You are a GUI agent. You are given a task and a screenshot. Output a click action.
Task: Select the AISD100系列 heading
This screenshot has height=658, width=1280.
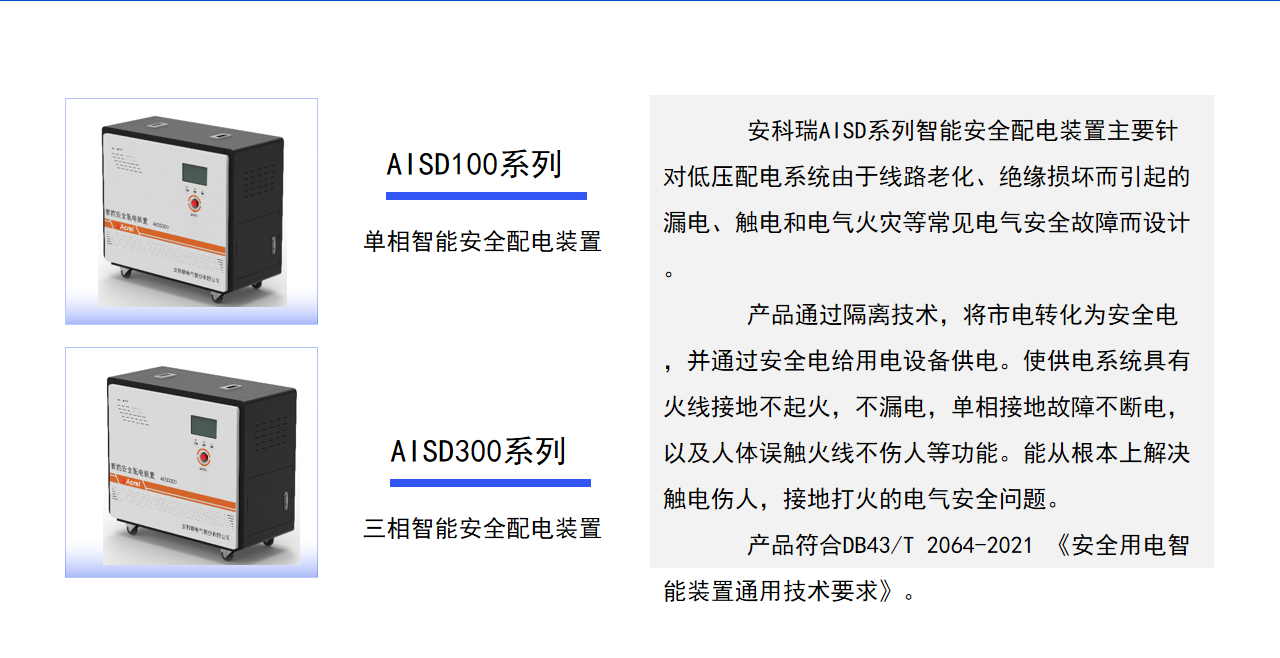[475, 165]
